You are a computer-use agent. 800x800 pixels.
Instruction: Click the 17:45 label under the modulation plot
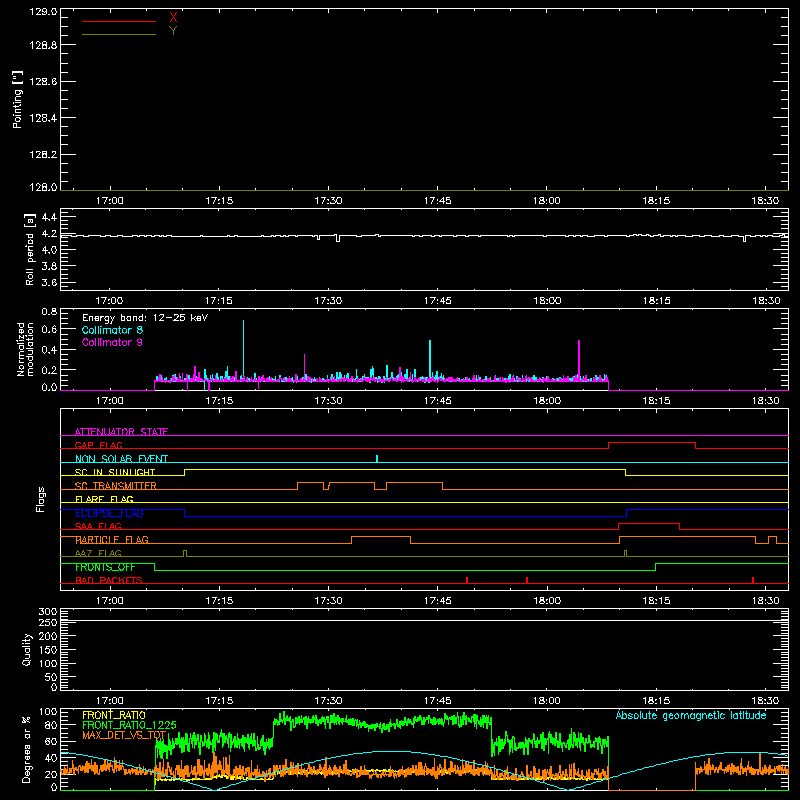point(437,401)
